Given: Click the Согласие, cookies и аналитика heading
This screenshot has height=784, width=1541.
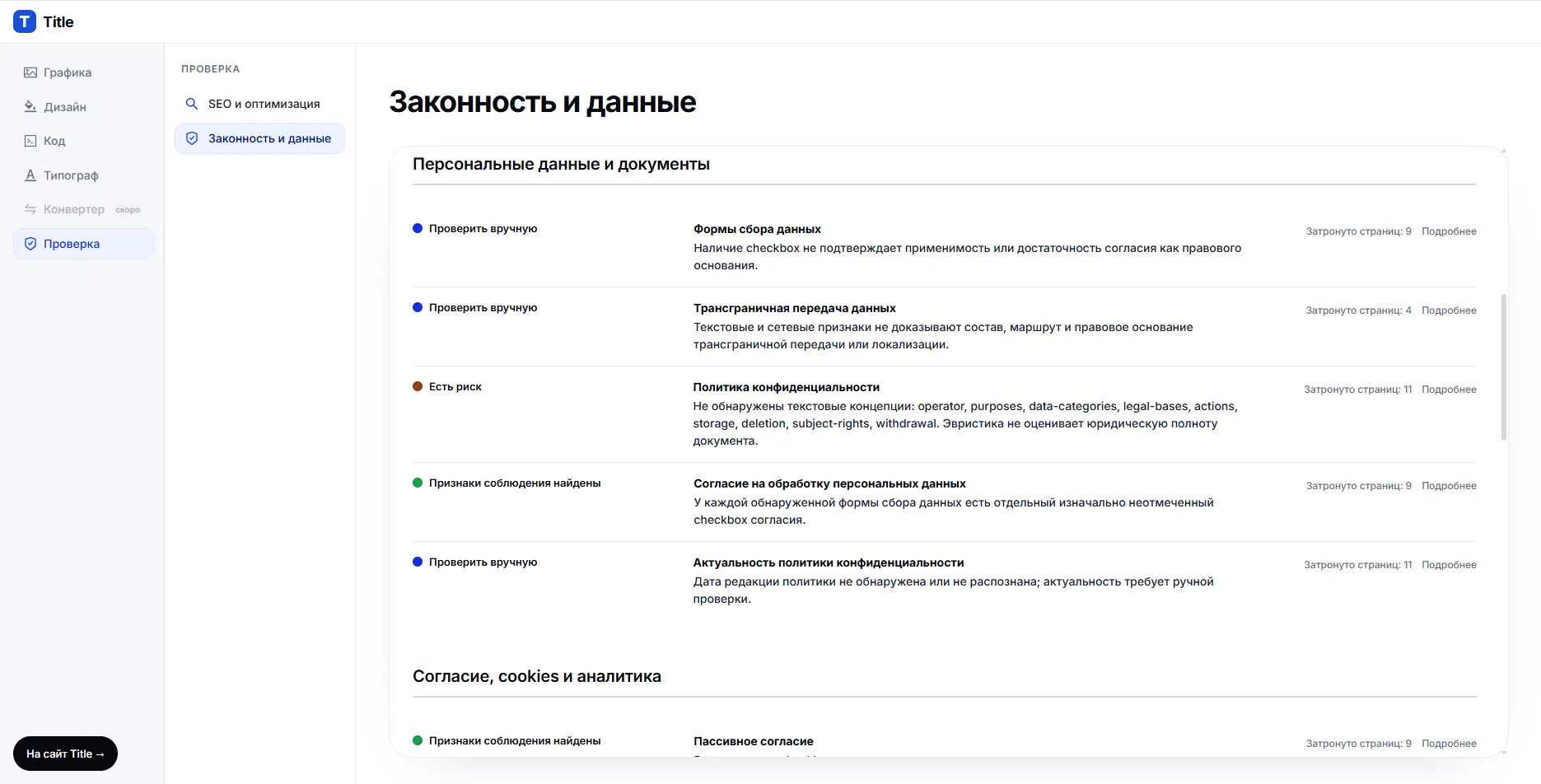Looking at the screenshot, I should click(x=536, y=676).
